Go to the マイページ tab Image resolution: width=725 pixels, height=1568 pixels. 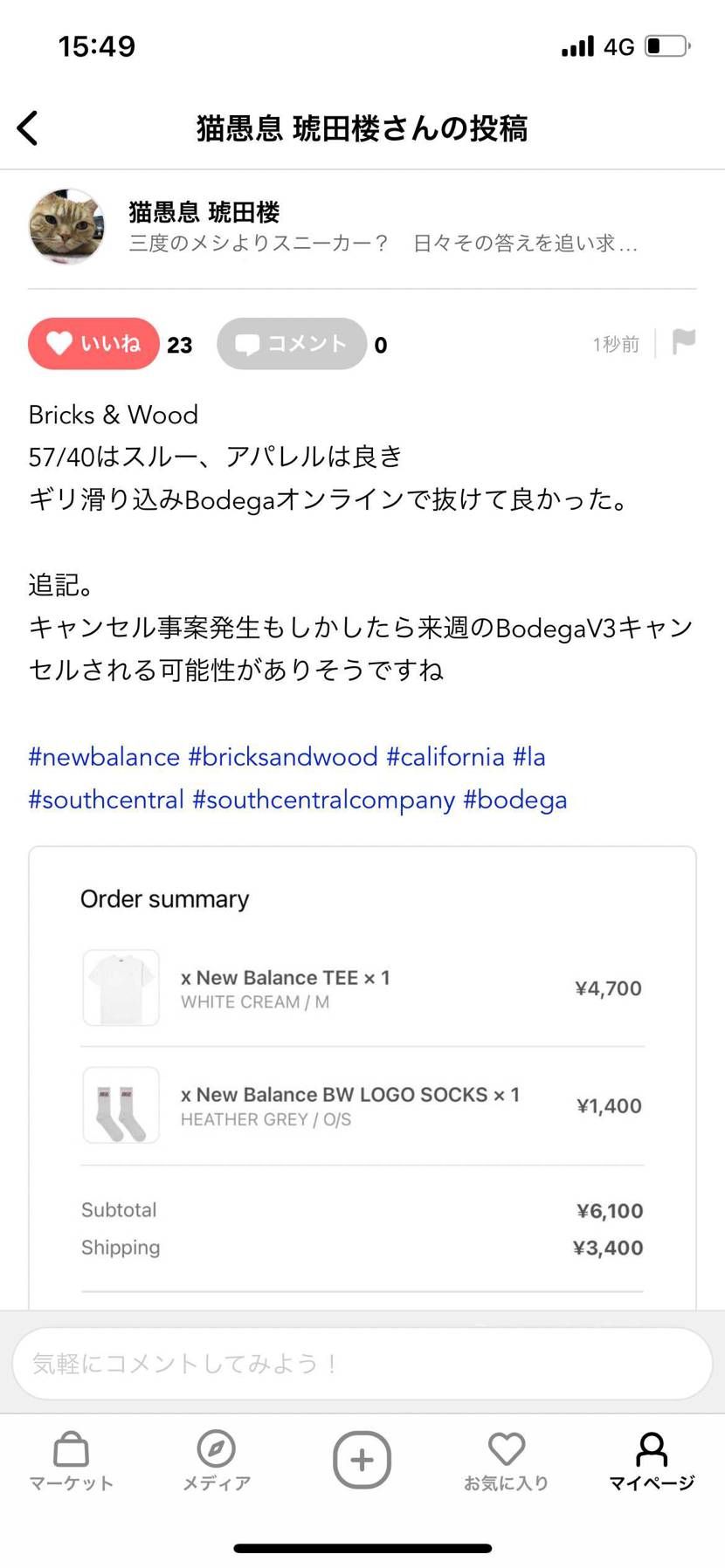(652, 1460)
